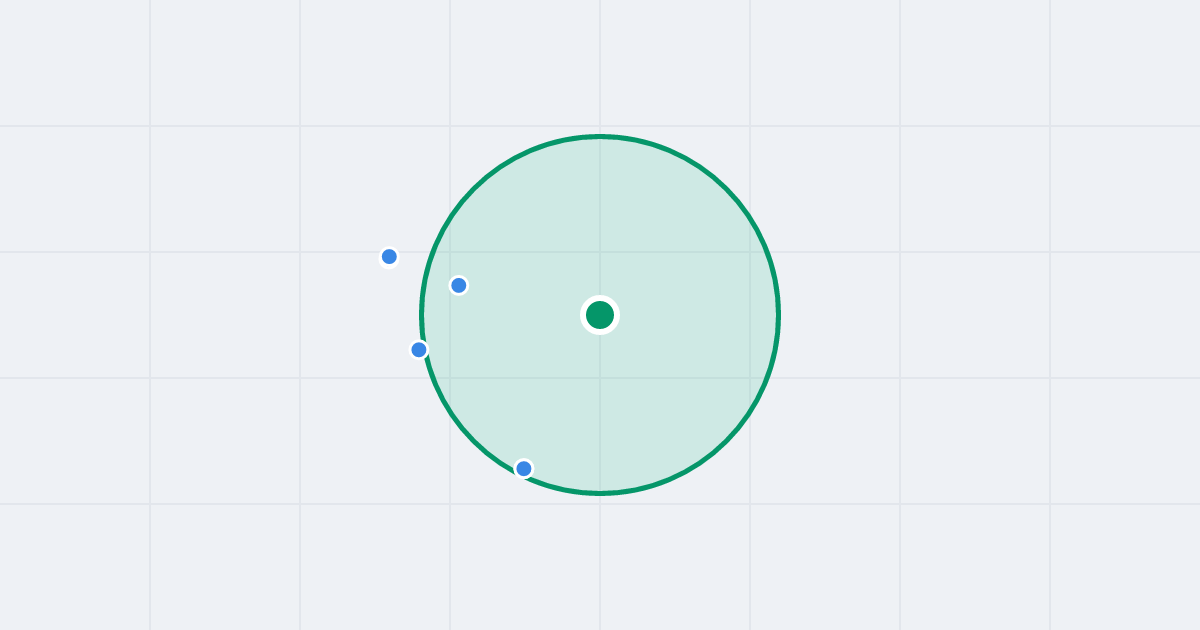Click the green center marker of the circle

click(x=600, y=315)
